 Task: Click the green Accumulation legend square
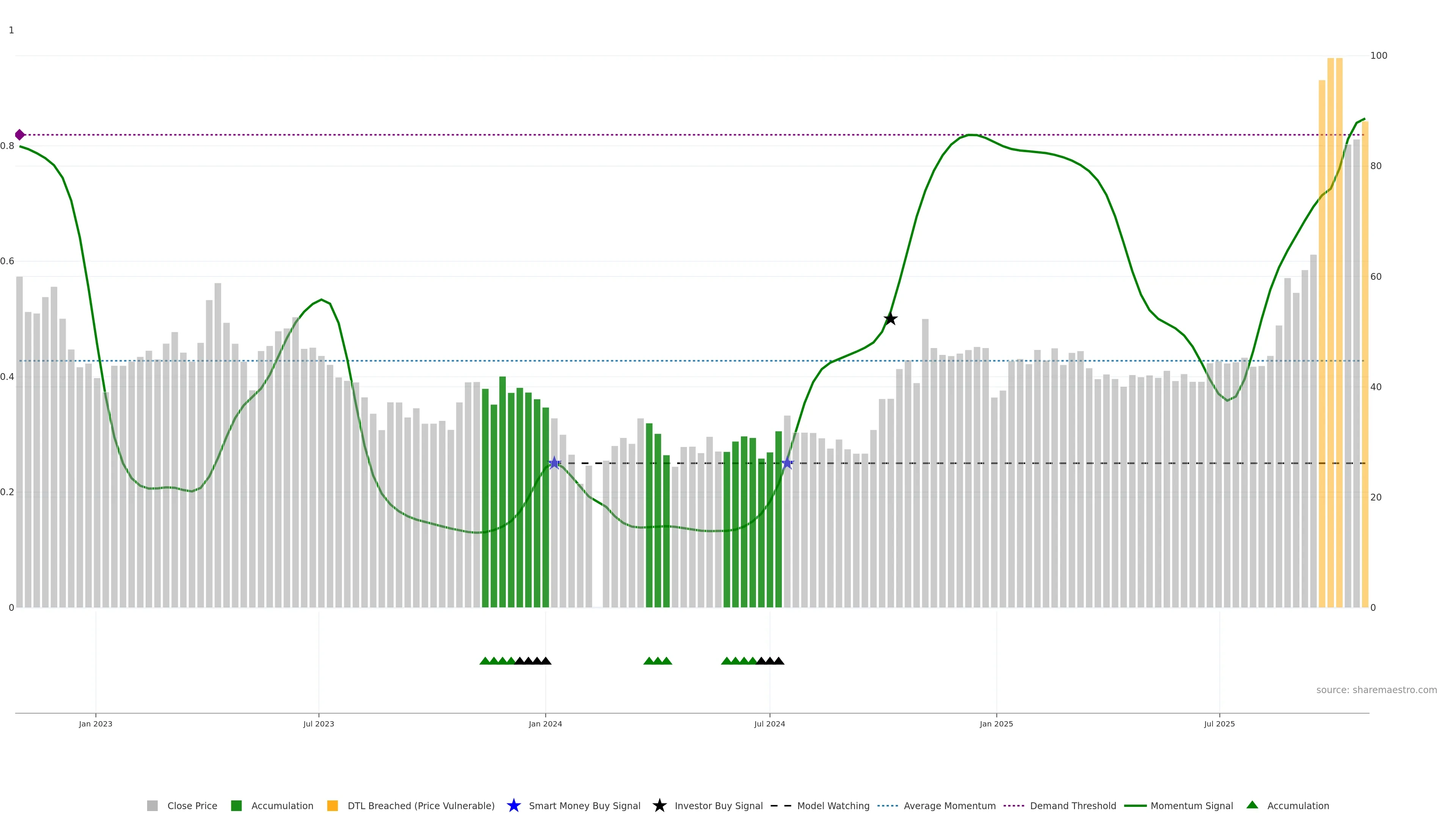click(x=236, y=805)
